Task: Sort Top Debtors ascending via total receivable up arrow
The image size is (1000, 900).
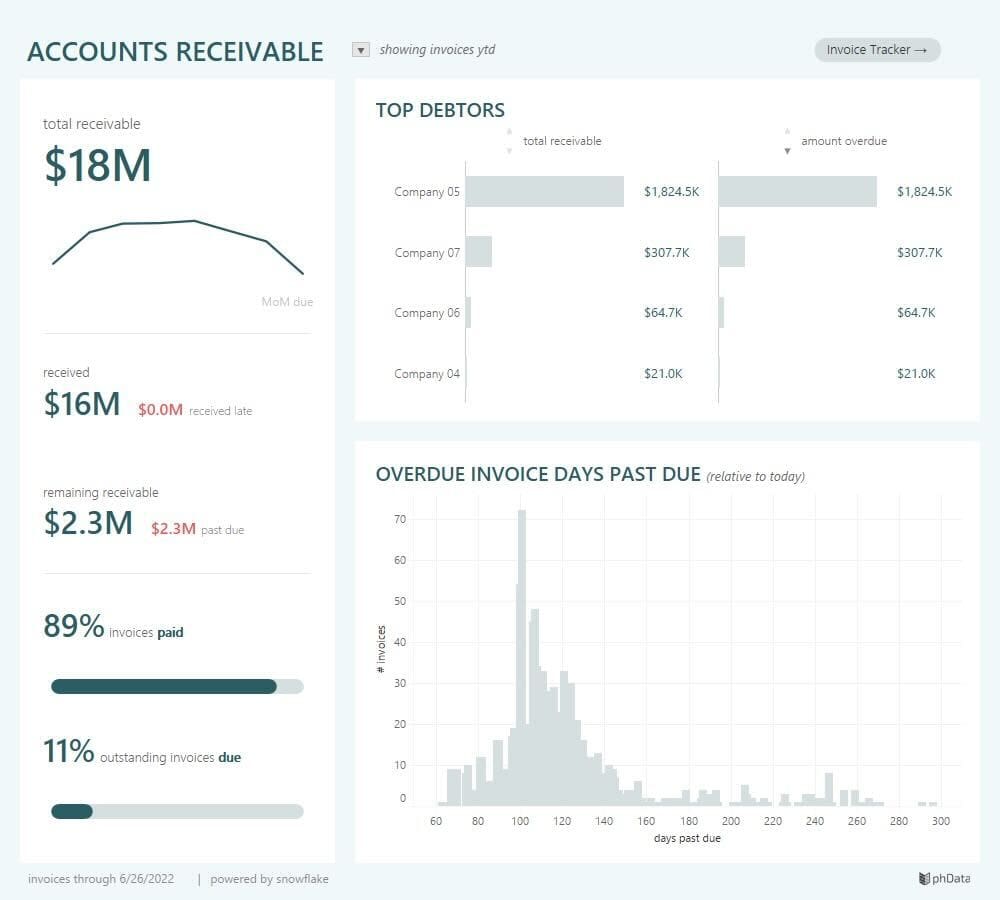Action: [508, 131]
